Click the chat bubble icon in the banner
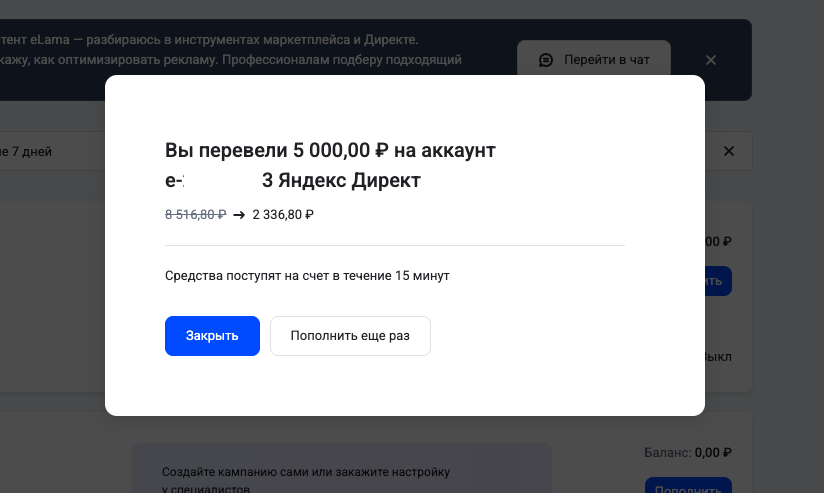 point(546,60)
